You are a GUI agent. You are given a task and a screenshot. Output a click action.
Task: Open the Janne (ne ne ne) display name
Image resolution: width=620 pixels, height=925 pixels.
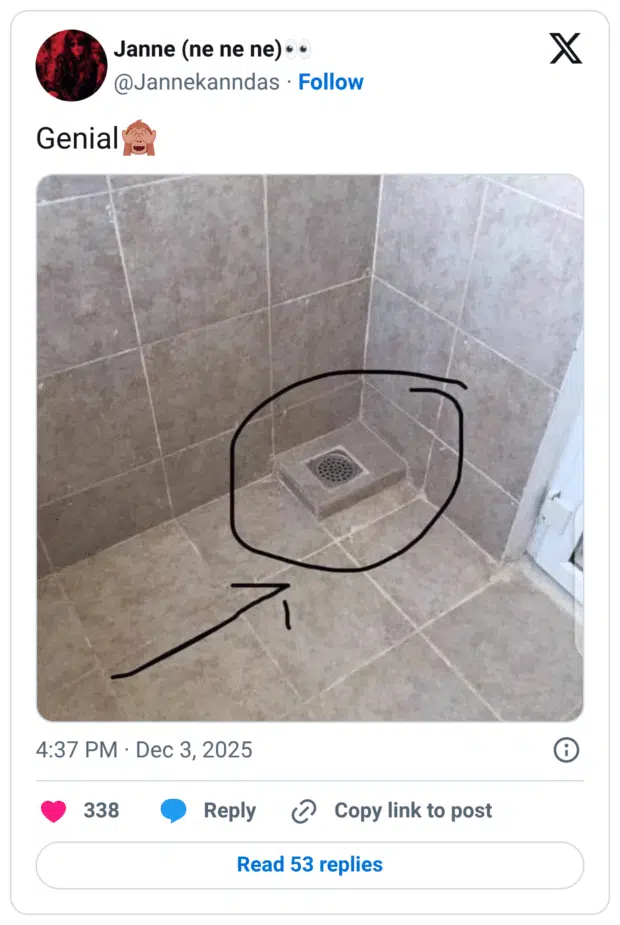[x=198, y=49]
